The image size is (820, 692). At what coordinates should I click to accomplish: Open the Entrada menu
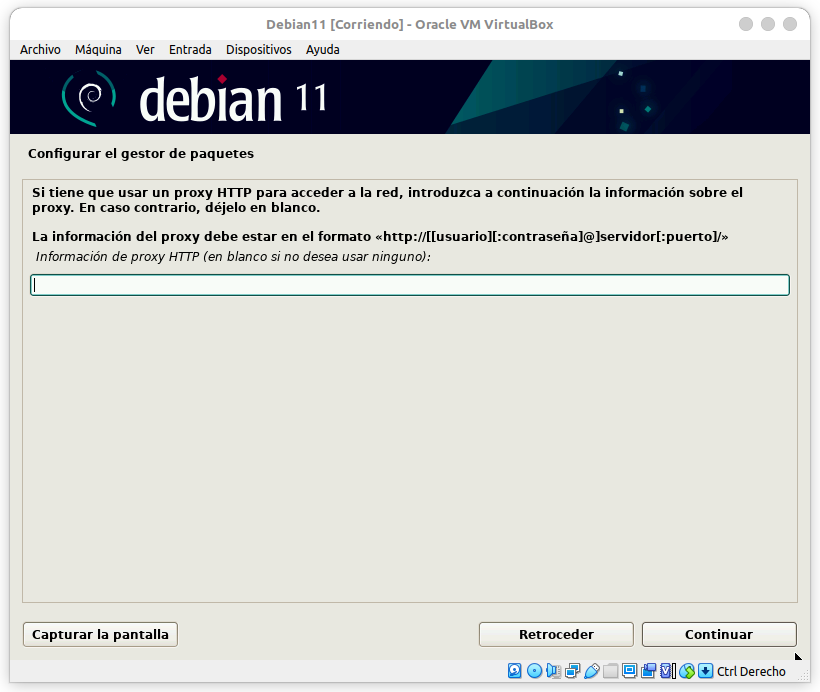(190, 50)
